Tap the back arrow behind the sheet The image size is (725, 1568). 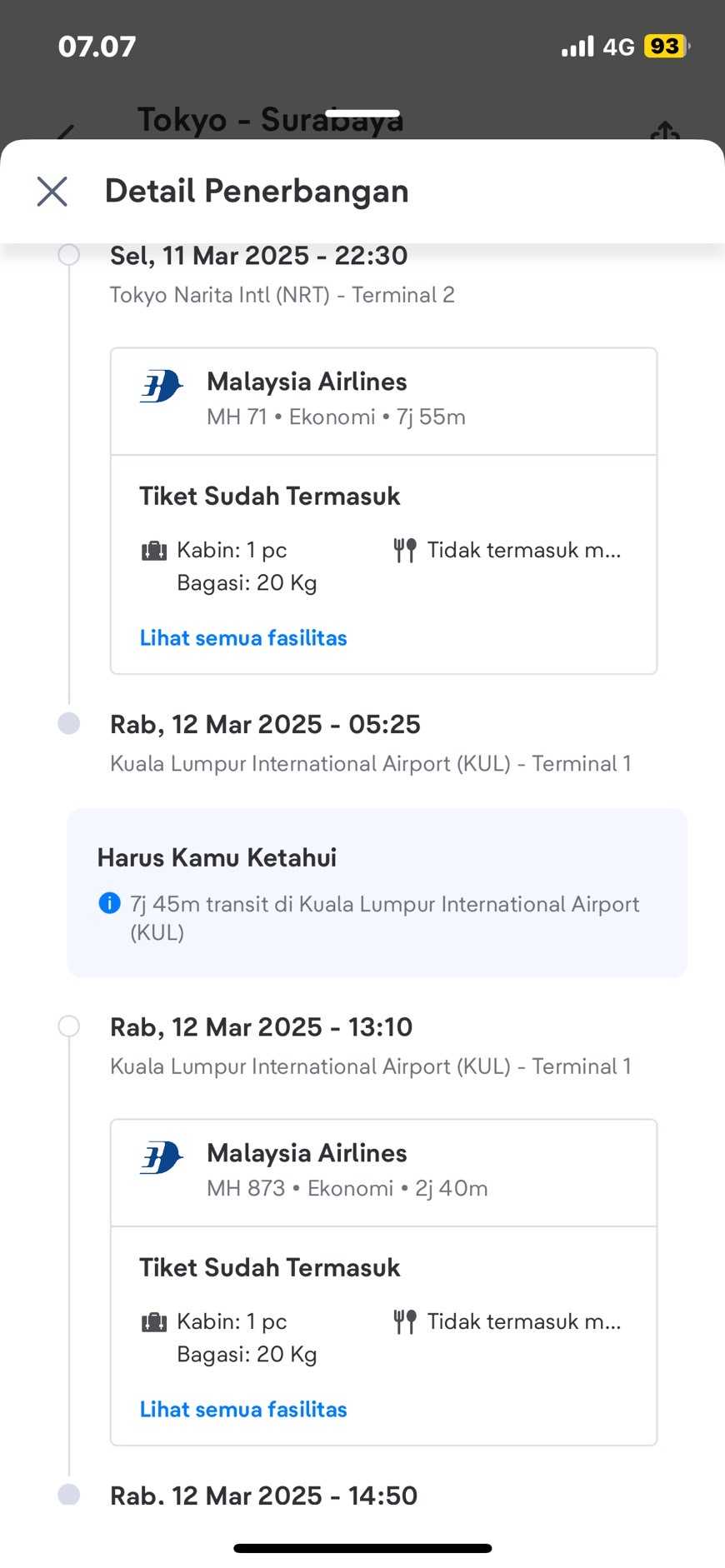click(x=65, y=133)
